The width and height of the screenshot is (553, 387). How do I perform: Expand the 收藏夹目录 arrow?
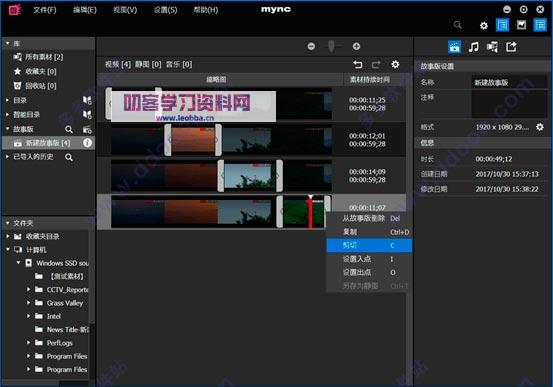7,236
